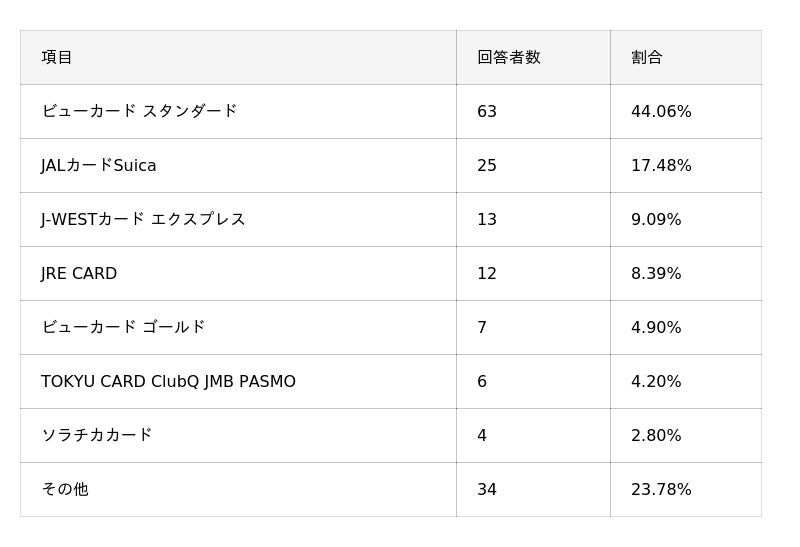Click the ソラチカカード cell
The width and height of the screenshot is (800, 547).
pos(97,435)
